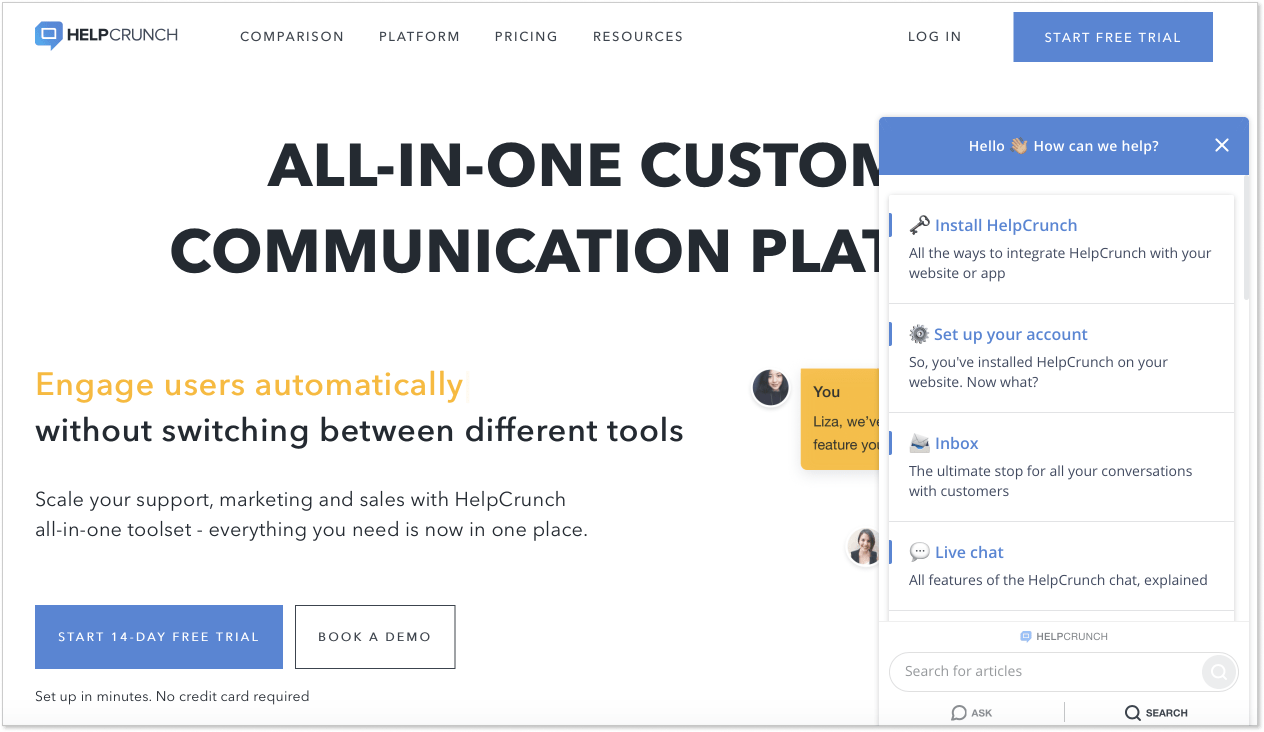Click 'without switching between different tools' text
Viewport: 1264px width, 732px height.
click(359, 431)
